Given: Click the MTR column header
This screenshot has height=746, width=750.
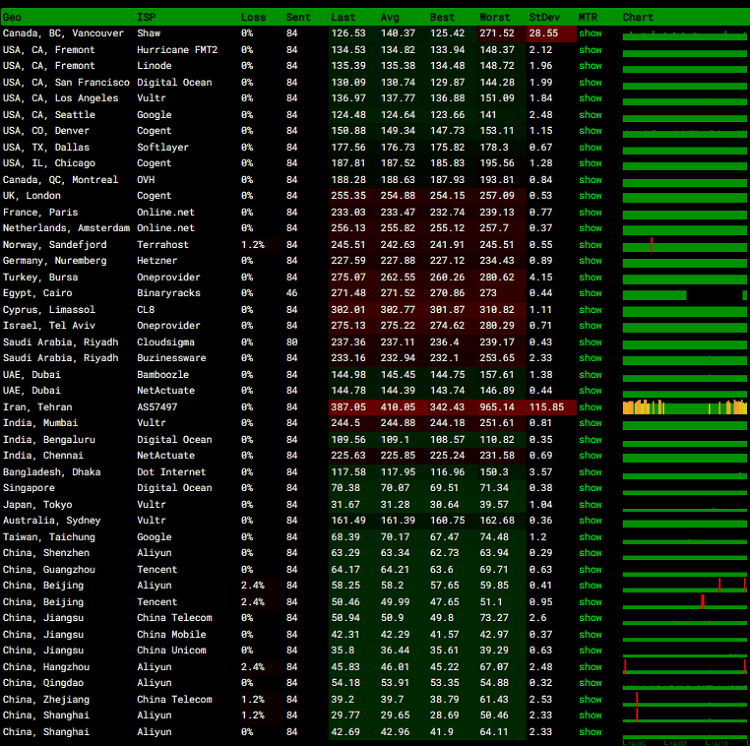Looking at the screenshot, I should [x=588, y=17].
